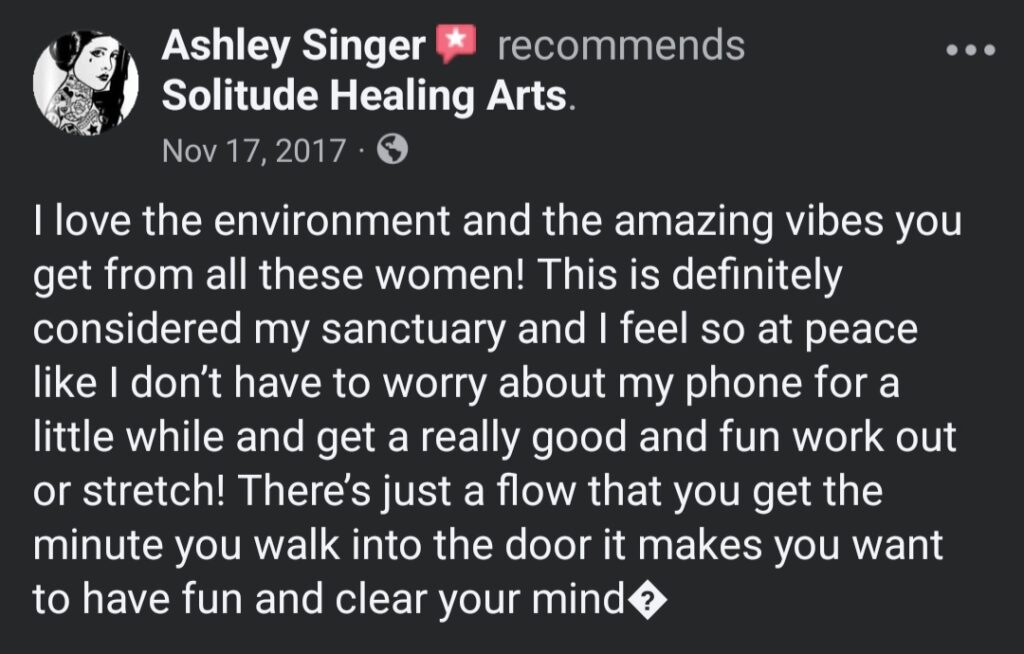
Task: Click the globe public audience icon
Action: 392,150
